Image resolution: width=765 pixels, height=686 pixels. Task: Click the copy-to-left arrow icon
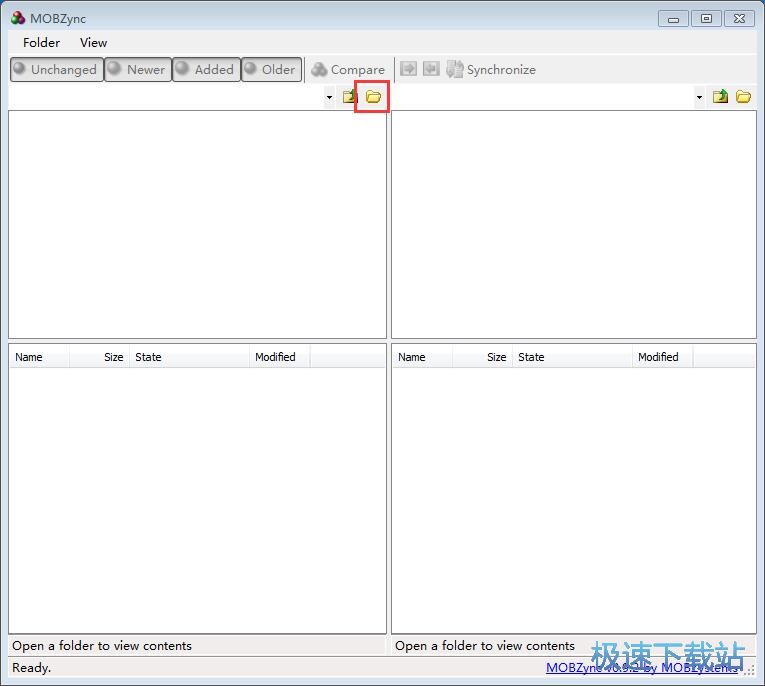coord(431,69)
